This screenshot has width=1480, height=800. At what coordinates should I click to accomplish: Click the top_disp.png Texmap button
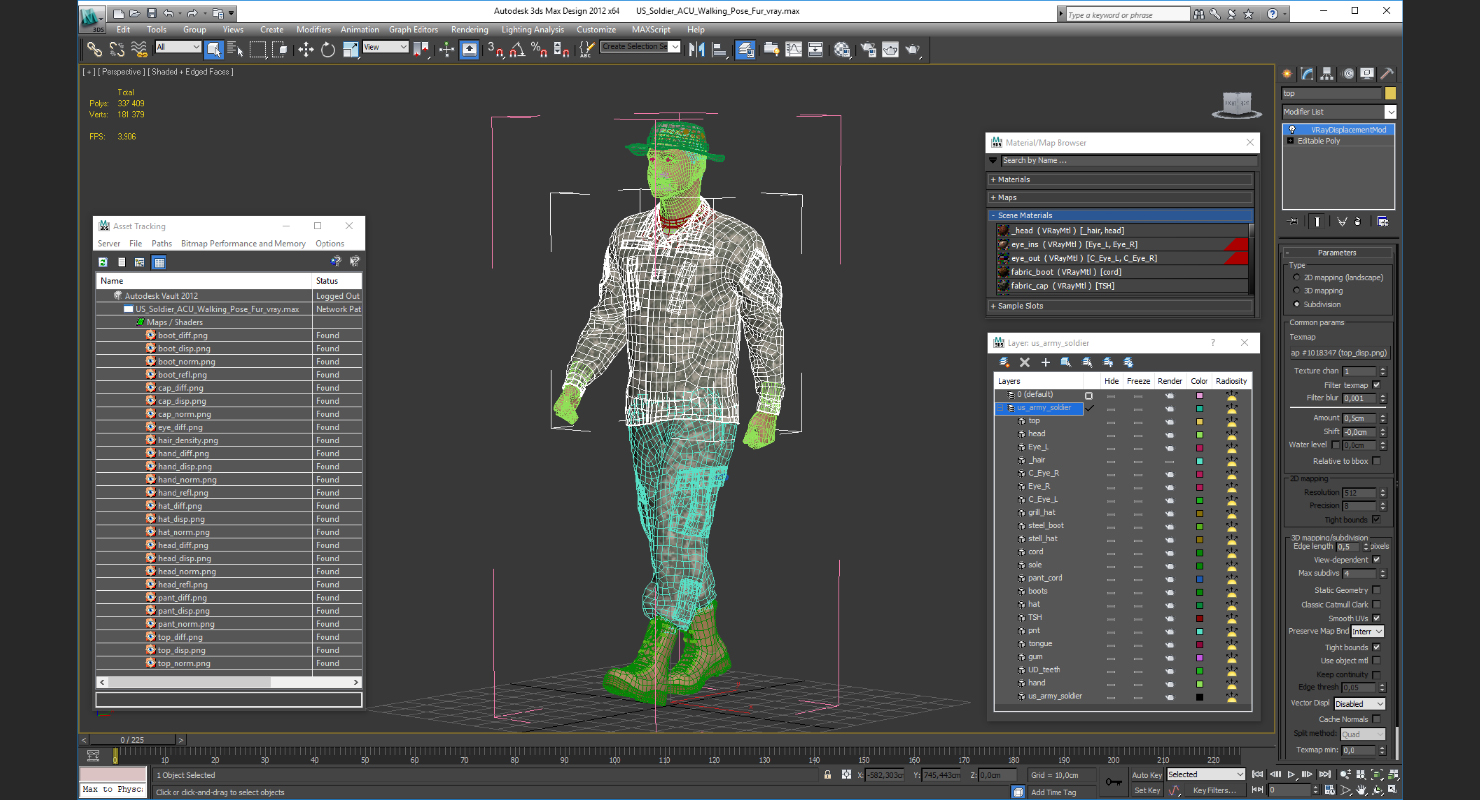1339,353
